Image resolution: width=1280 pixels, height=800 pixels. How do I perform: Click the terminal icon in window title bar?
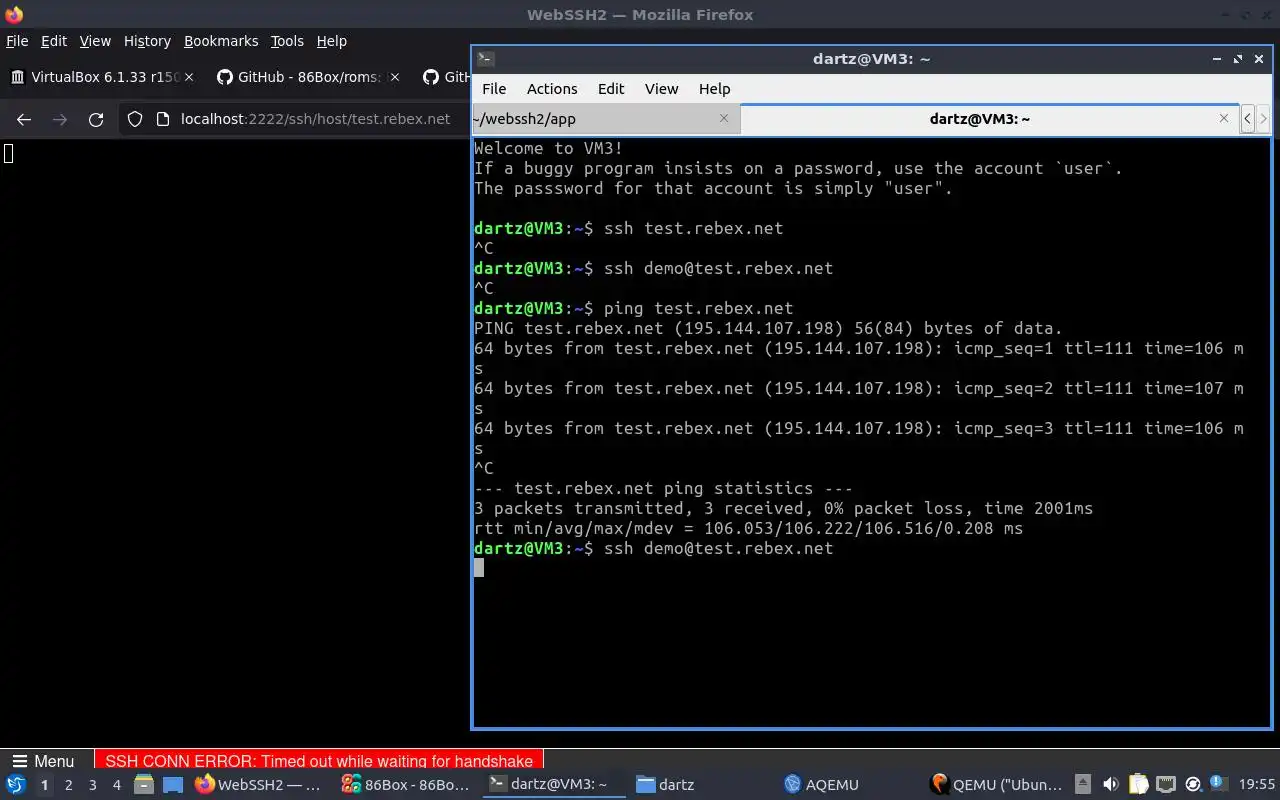(x=484, y=59)
